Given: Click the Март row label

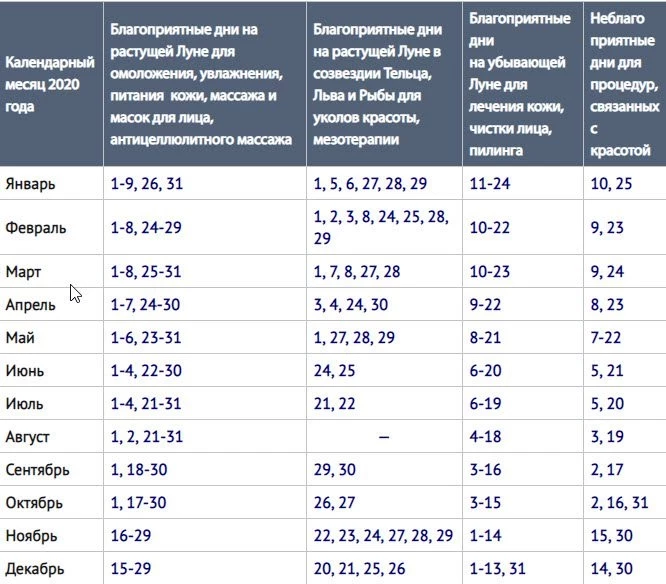Looking at the screenshot, I should click(26, 271).
